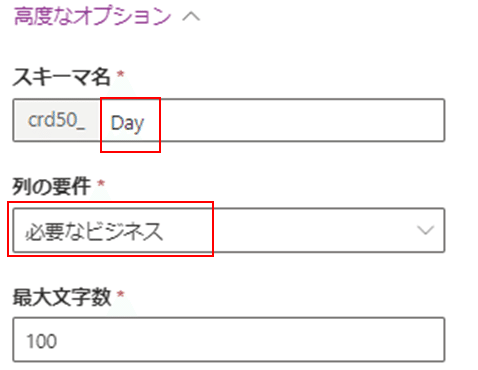Click the middle of column requirement dropdown
Viewport: 478px width, 370px height.
coord(229,230)
